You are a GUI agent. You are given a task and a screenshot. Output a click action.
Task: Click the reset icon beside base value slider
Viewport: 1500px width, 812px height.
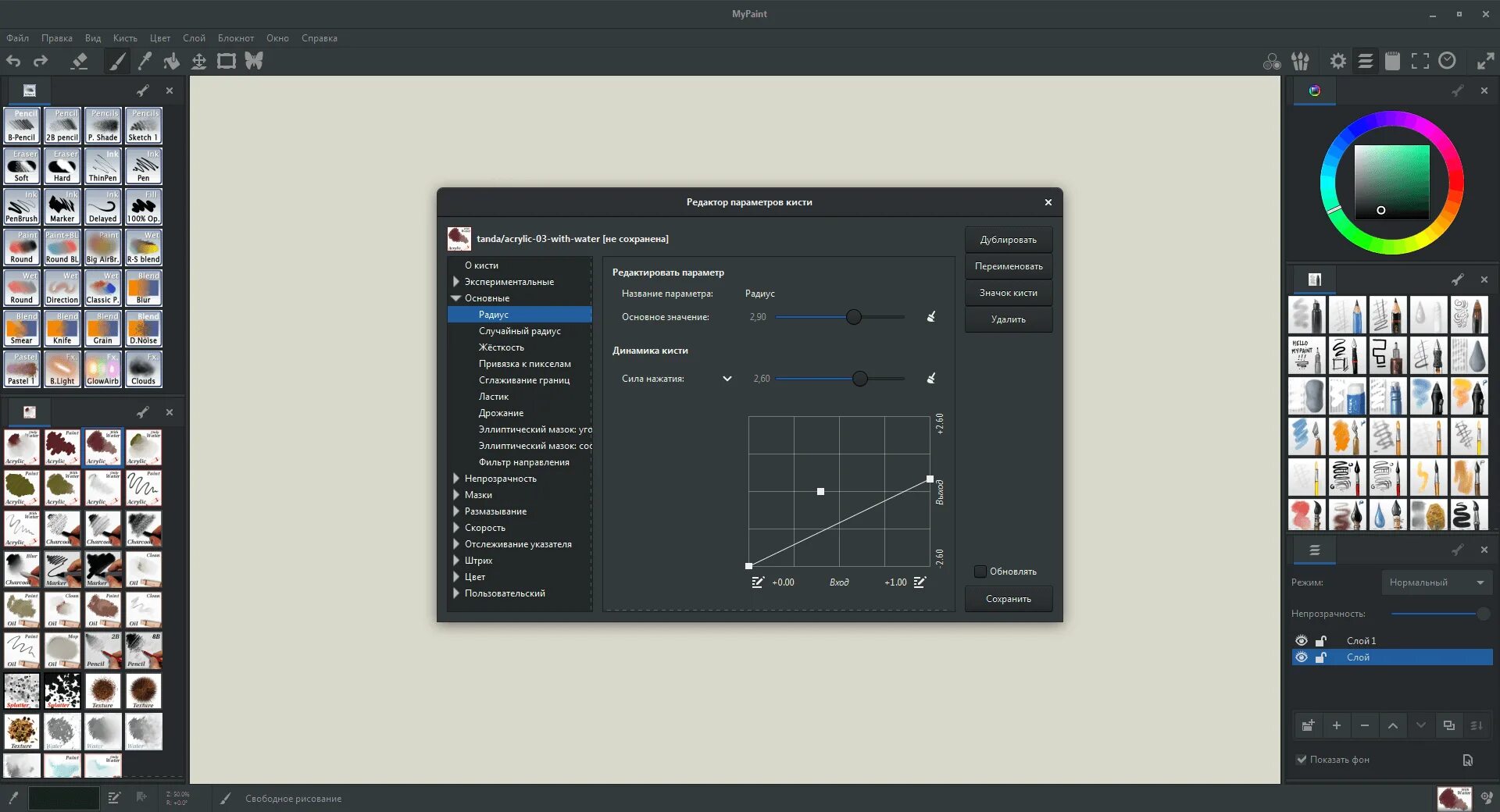coord(931,316)
